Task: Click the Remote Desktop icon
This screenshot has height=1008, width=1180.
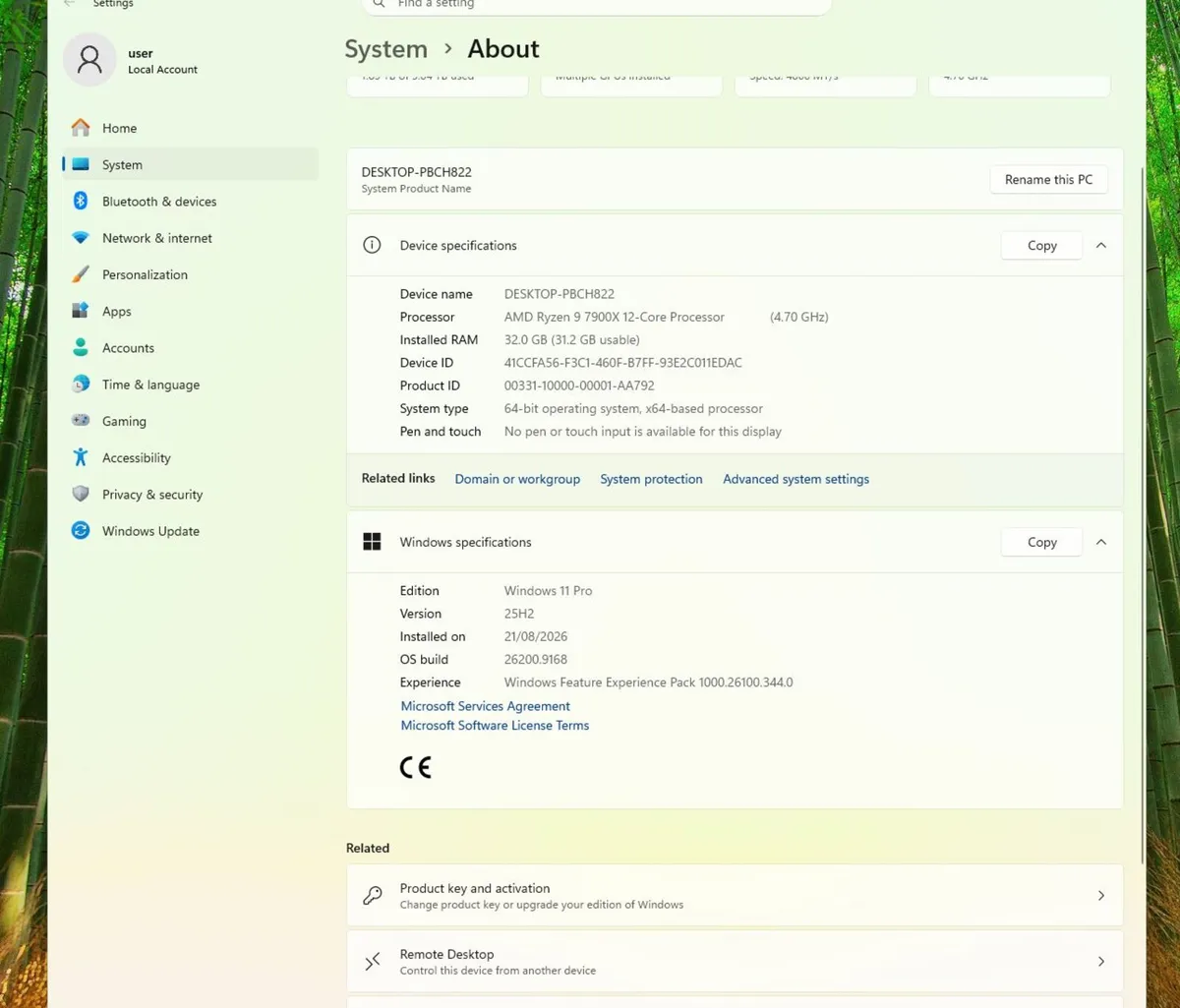Action: (x=373, y=962)
